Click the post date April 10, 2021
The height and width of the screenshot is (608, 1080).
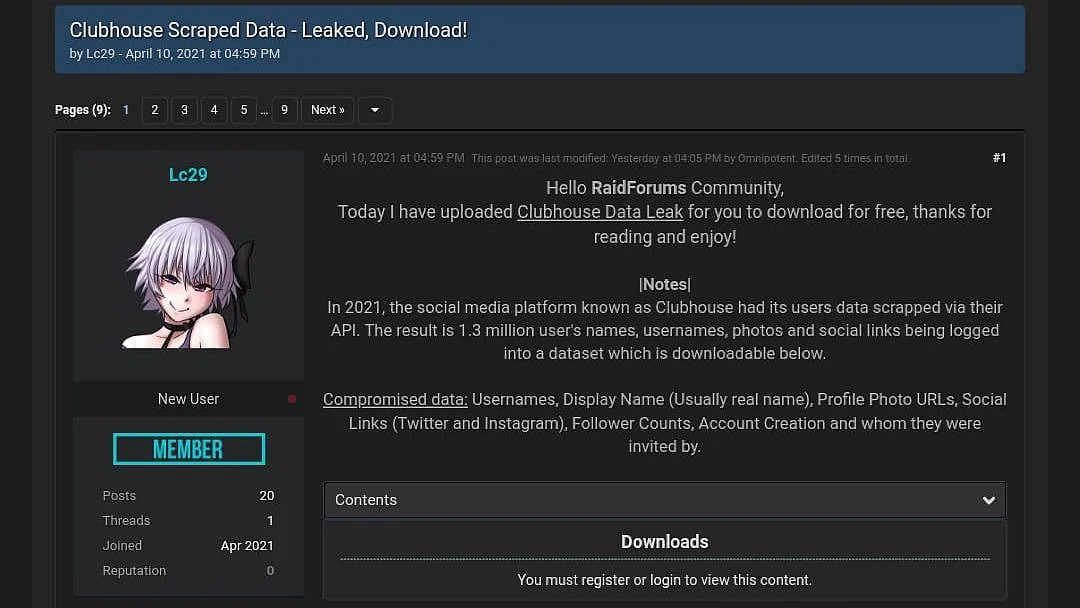(393, 158)
